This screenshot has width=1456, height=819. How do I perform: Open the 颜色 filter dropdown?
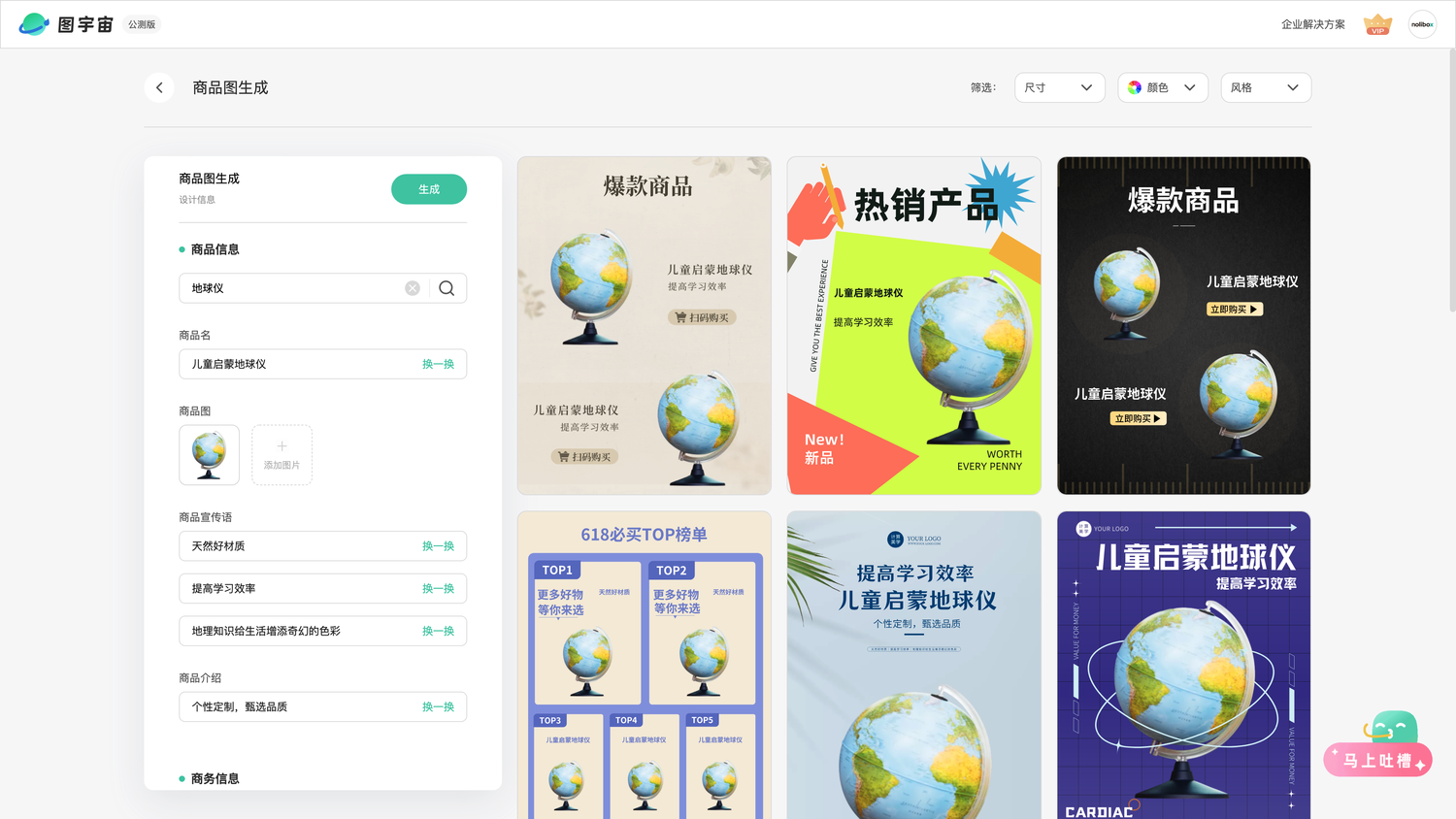point(1163,87)
